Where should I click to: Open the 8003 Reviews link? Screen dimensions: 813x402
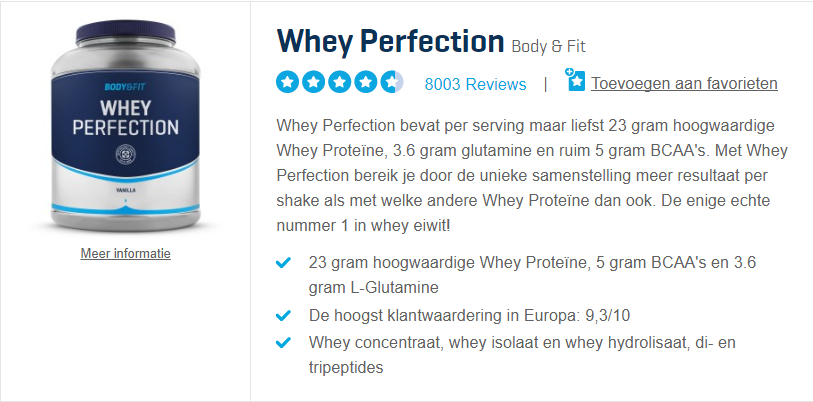click(x=475, y=84)
